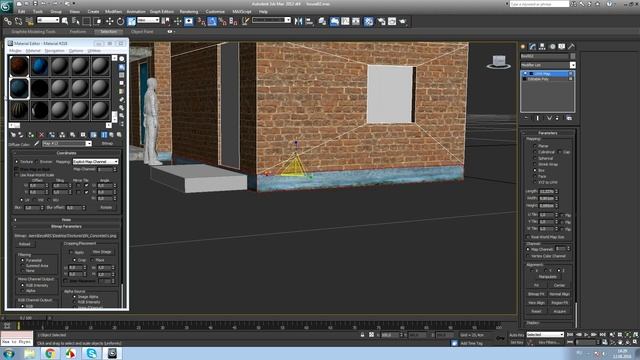Open Skype from the taskbar
Screen dimensions: 640x360
coord(91,353)
